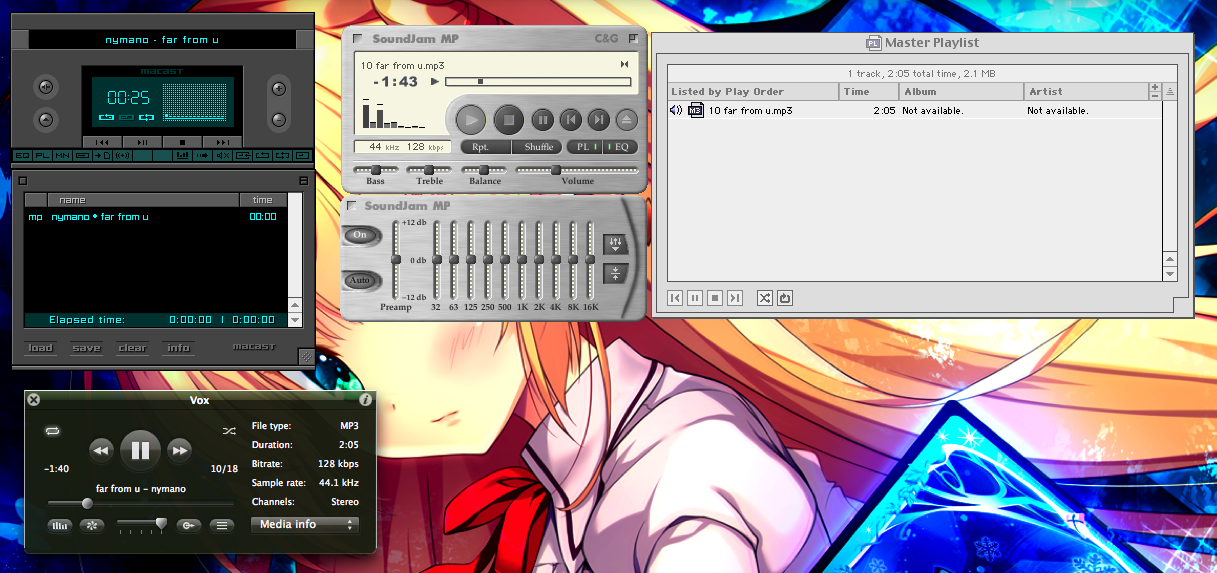Toggle the EQ button in SoundJam
This screenshot has height=573, width=1217.
pos(620,147)
